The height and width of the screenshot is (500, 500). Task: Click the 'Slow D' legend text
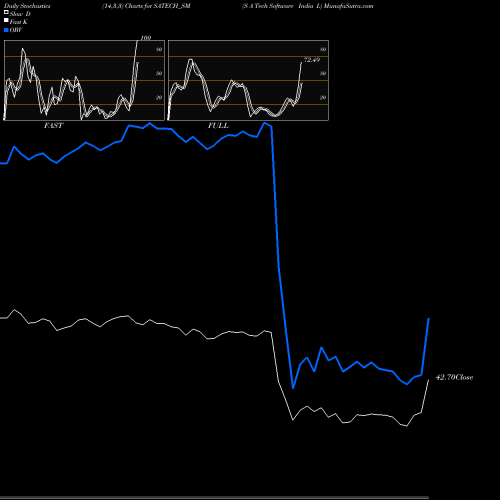click(20, 14)
